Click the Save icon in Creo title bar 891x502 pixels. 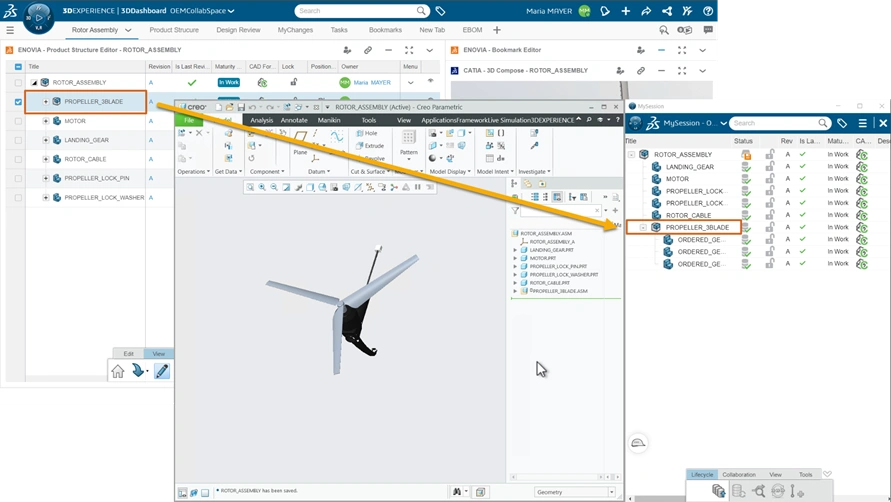[241, 107]
